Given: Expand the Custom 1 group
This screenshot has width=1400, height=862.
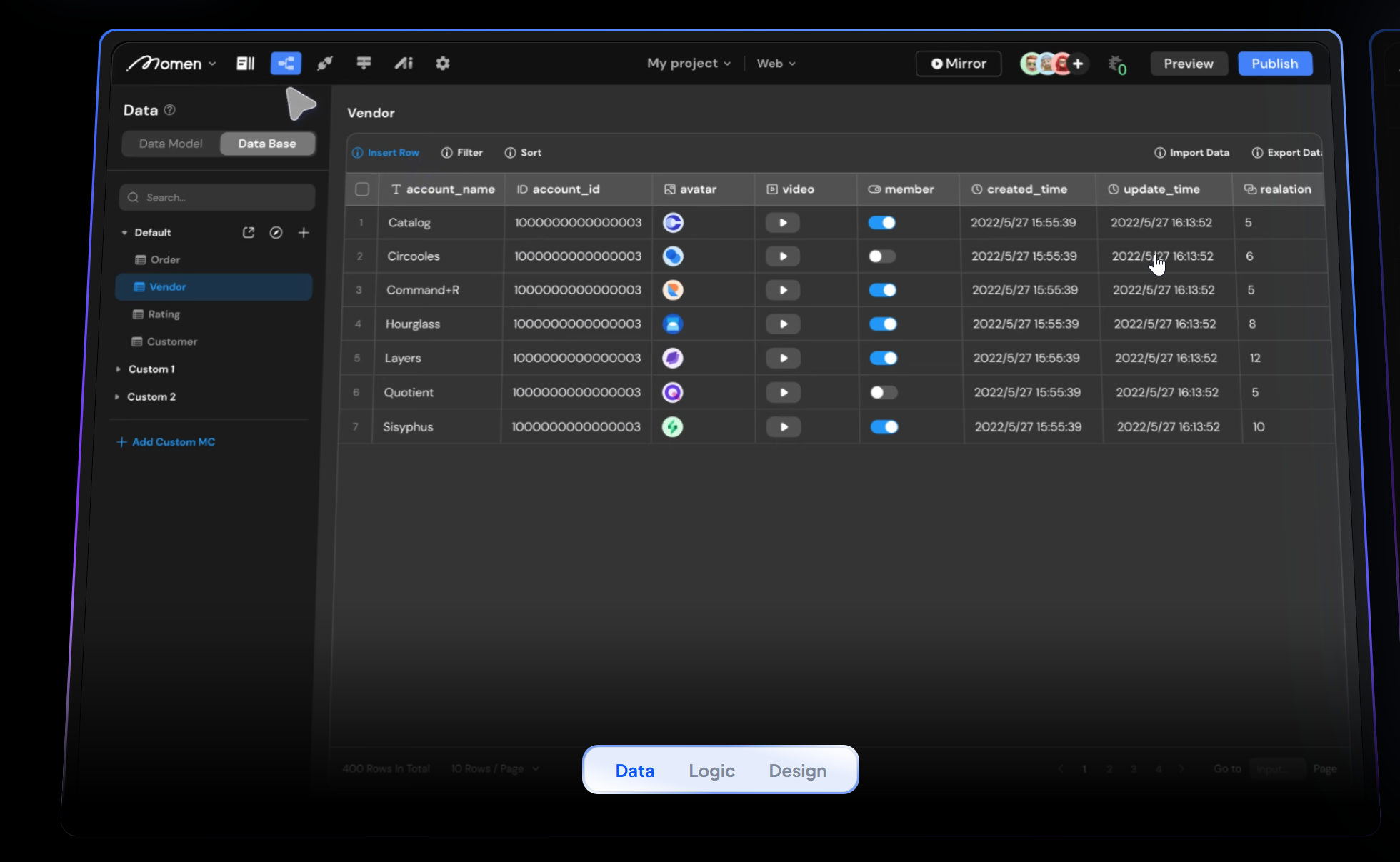Looking at the screenshot, I should (118, 369).
